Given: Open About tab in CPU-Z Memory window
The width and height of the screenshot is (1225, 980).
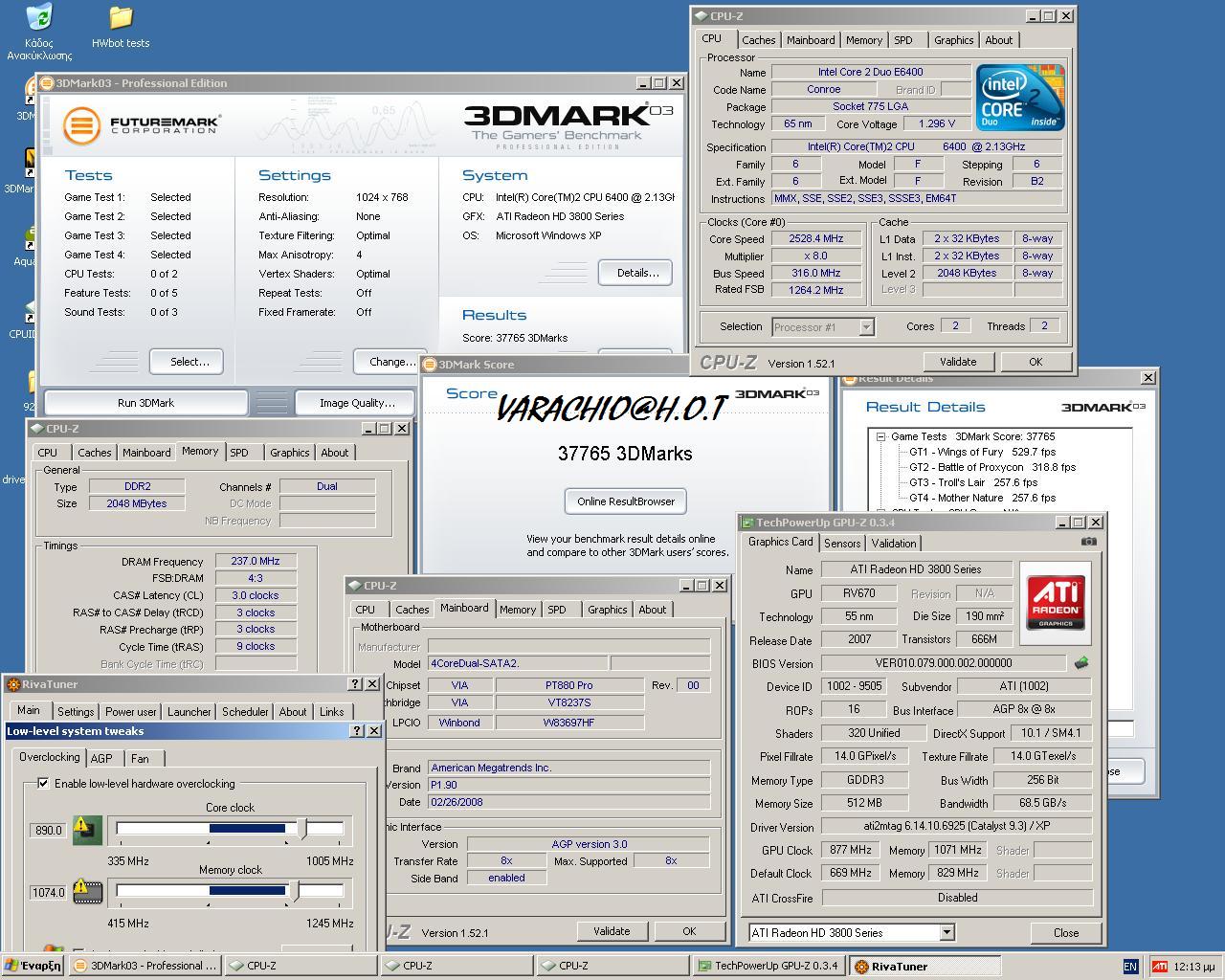Looking at the screenshot, I should coord(335,453).
